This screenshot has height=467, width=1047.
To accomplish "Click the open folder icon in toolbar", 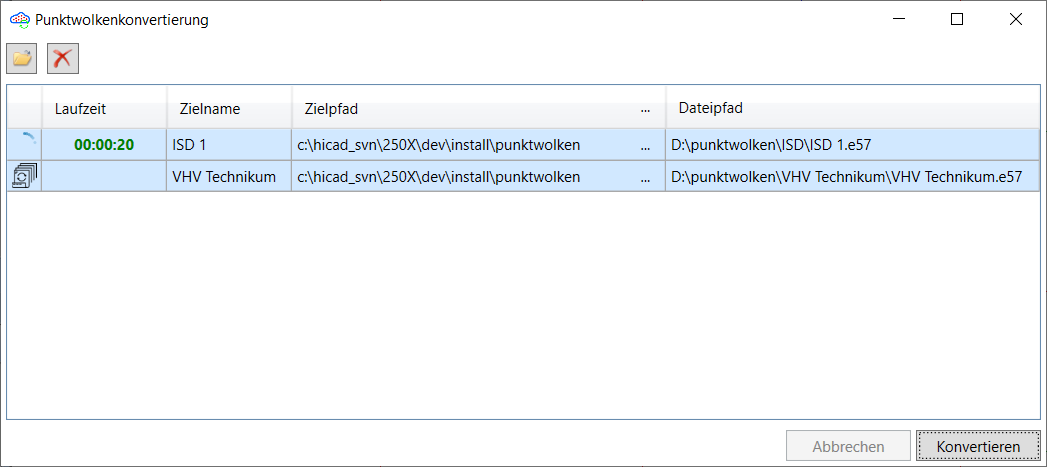I will (22, 58).
